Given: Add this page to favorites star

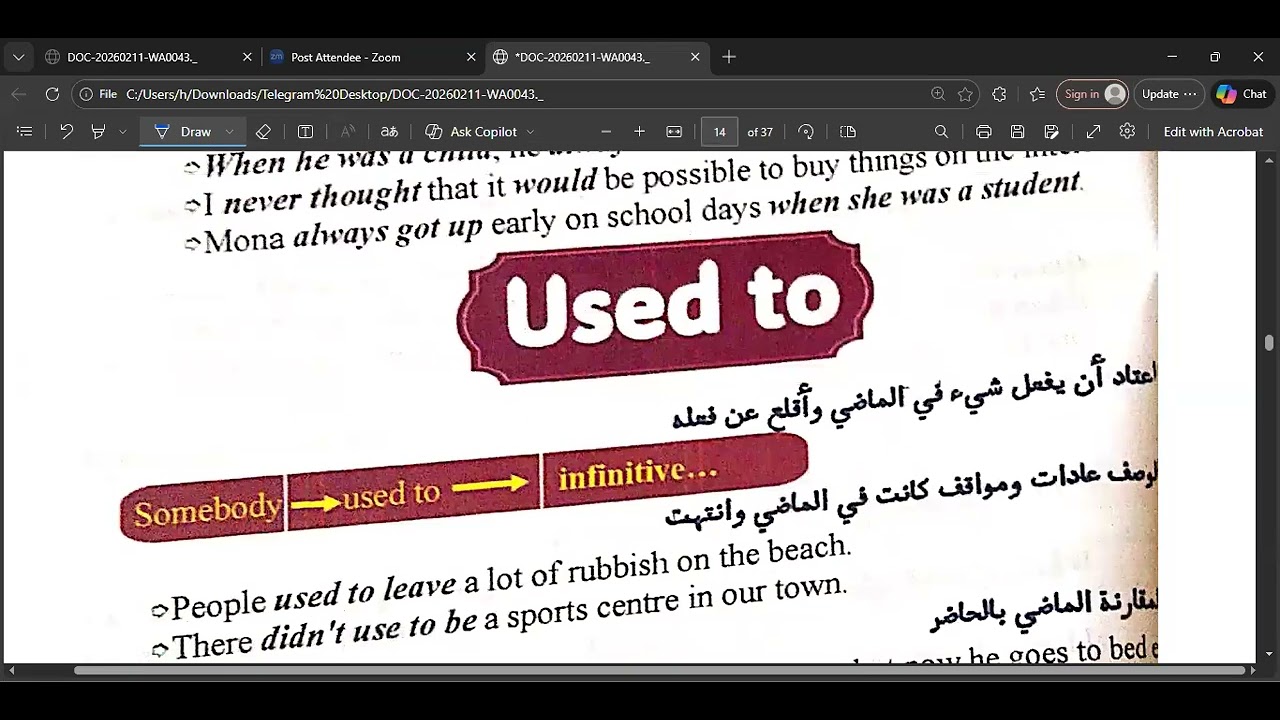Looking at the screenshot, I should (x=965, y=94).
